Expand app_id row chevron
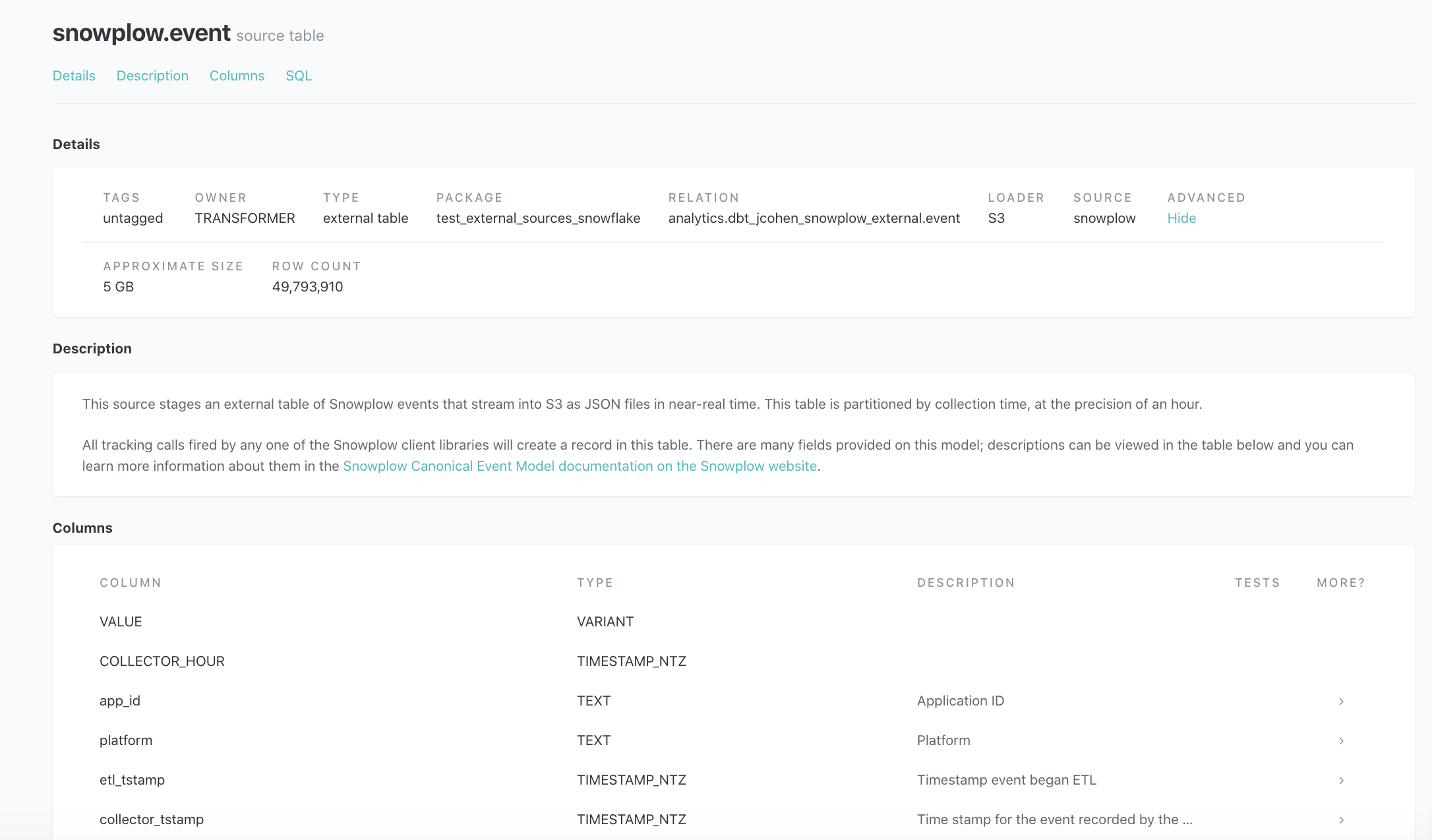 [1341, 702]
